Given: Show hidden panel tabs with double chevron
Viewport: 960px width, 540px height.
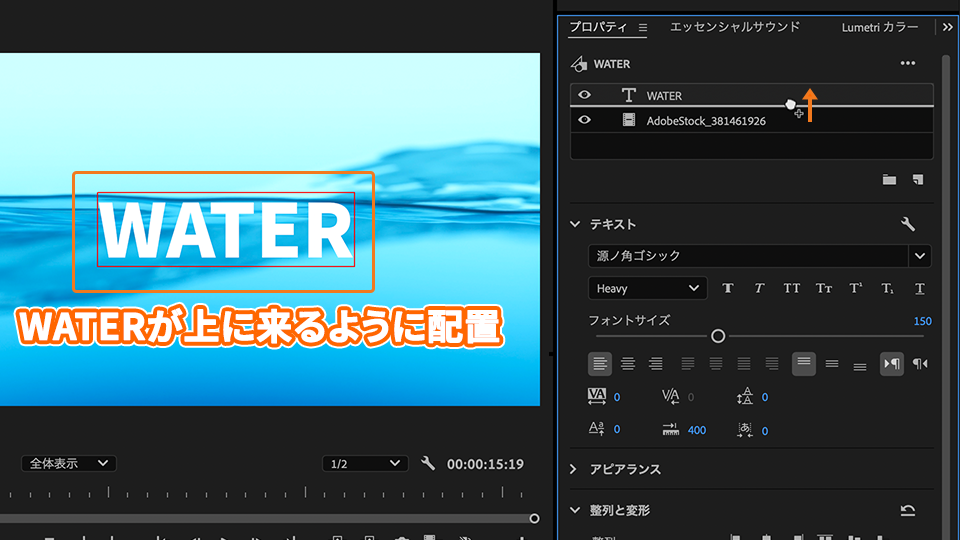Looking at the screenshot, I should tap(948, 27).
